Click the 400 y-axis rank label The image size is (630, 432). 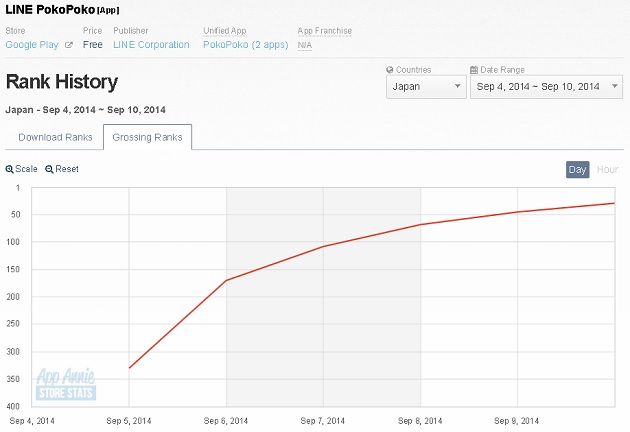pyautogui.click(x=13, y=406)
